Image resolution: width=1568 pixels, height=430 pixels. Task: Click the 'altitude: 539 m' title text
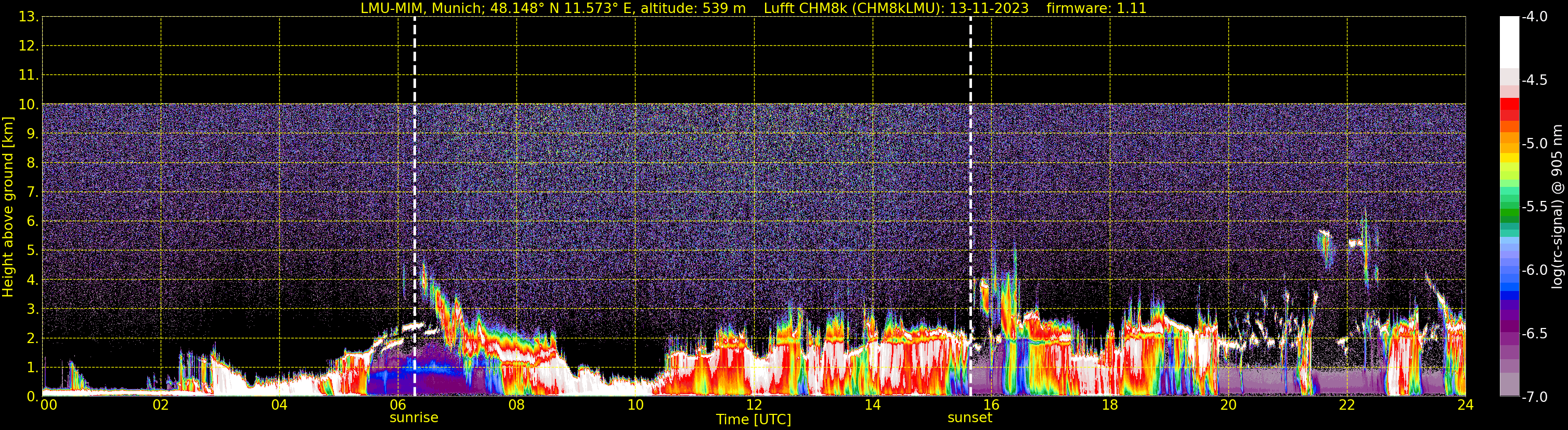[x=693, y=8]
